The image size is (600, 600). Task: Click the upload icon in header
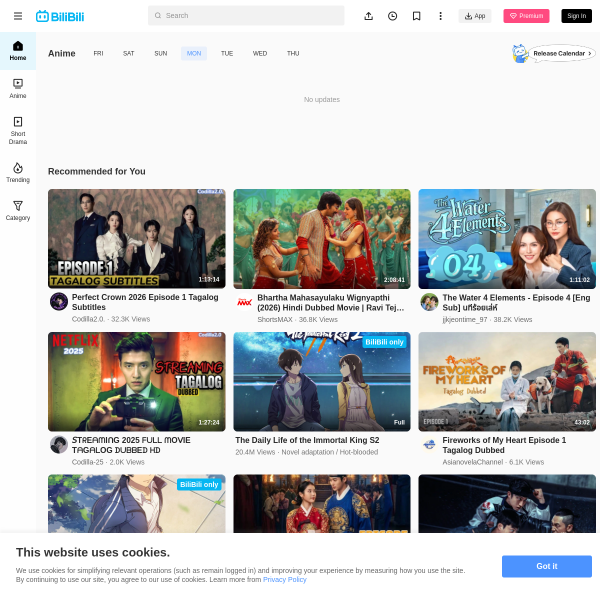368,16
